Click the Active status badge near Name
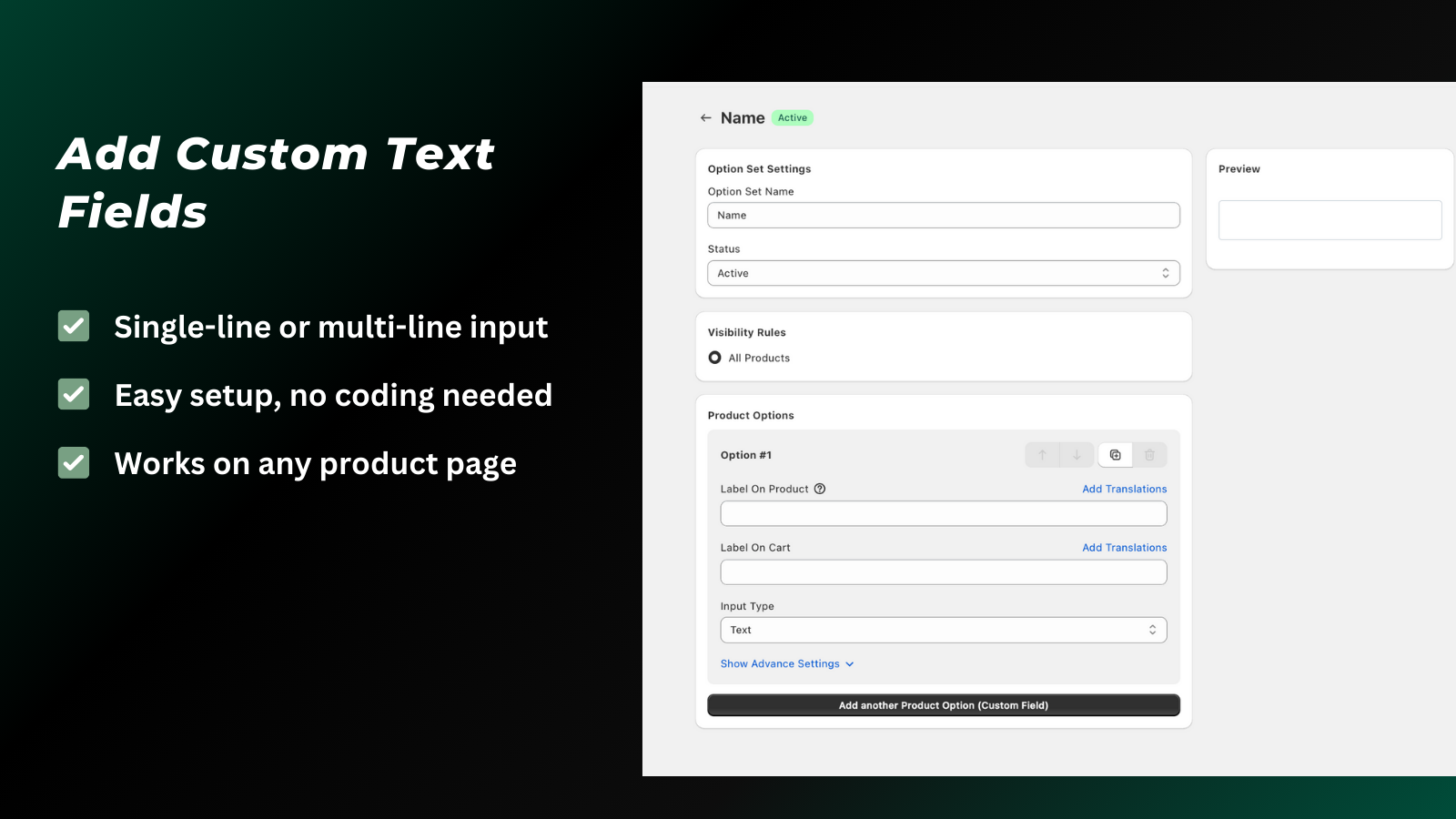Viewport: 1456px width, 819px height. [x=791, y=117]
